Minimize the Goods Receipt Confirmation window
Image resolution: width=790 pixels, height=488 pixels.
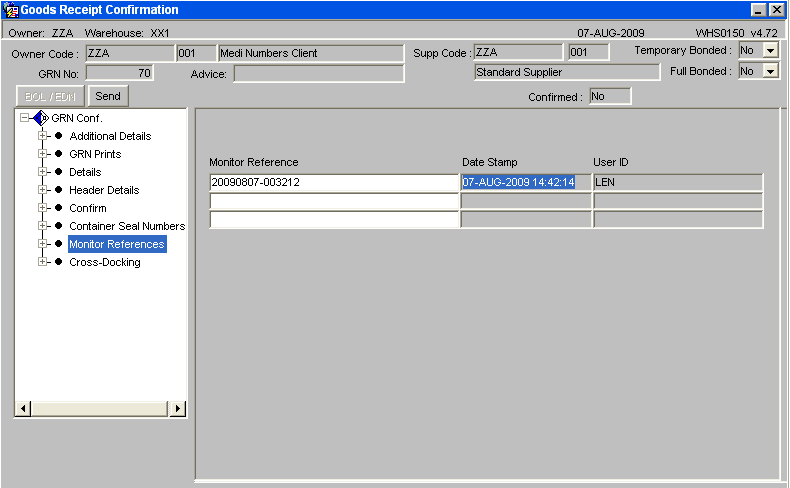(758, 10)
